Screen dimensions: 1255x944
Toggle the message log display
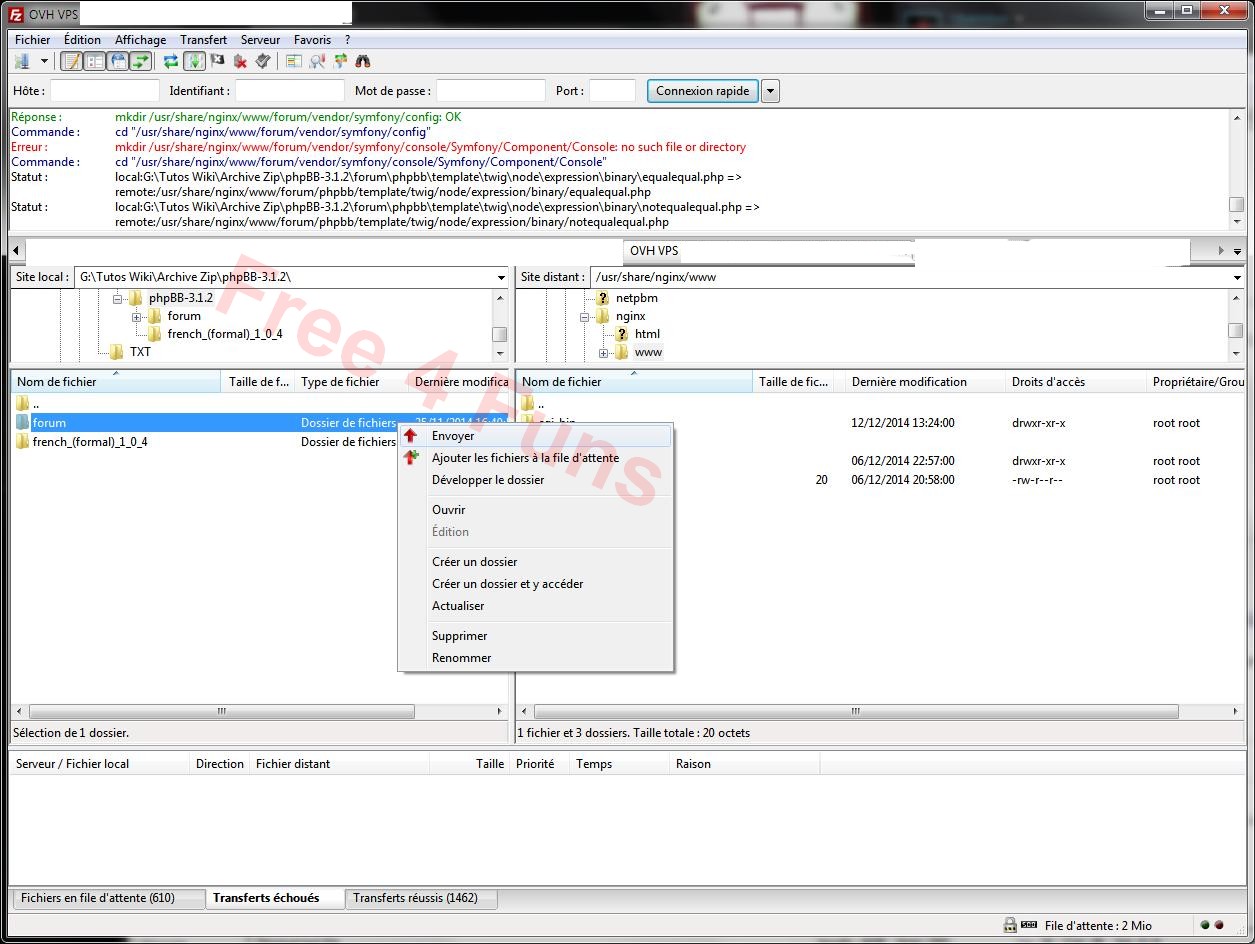[x=71, y=60]
